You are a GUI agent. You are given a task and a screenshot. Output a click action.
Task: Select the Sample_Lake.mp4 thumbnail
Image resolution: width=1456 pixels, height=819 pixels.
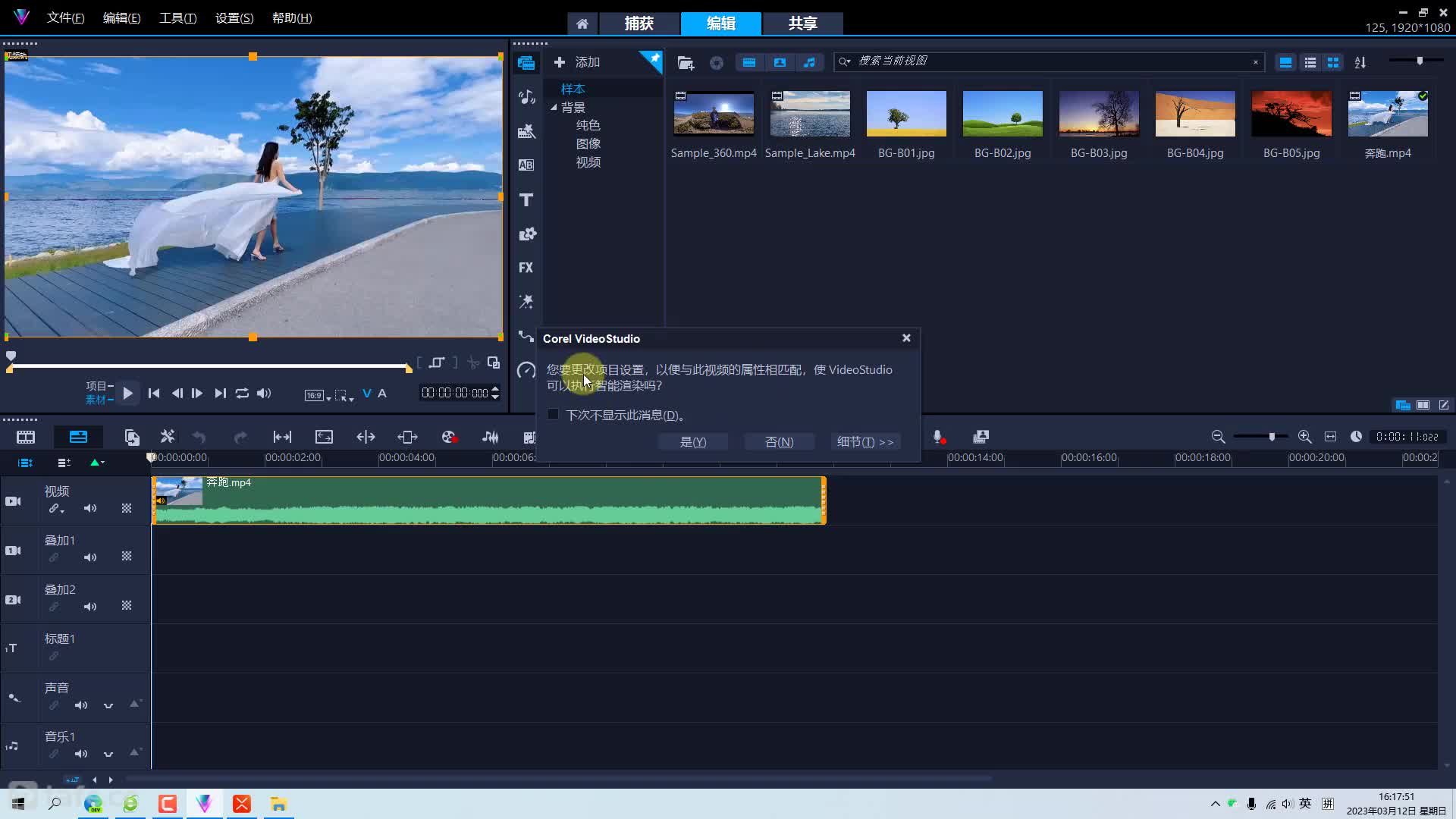[810, 114]
